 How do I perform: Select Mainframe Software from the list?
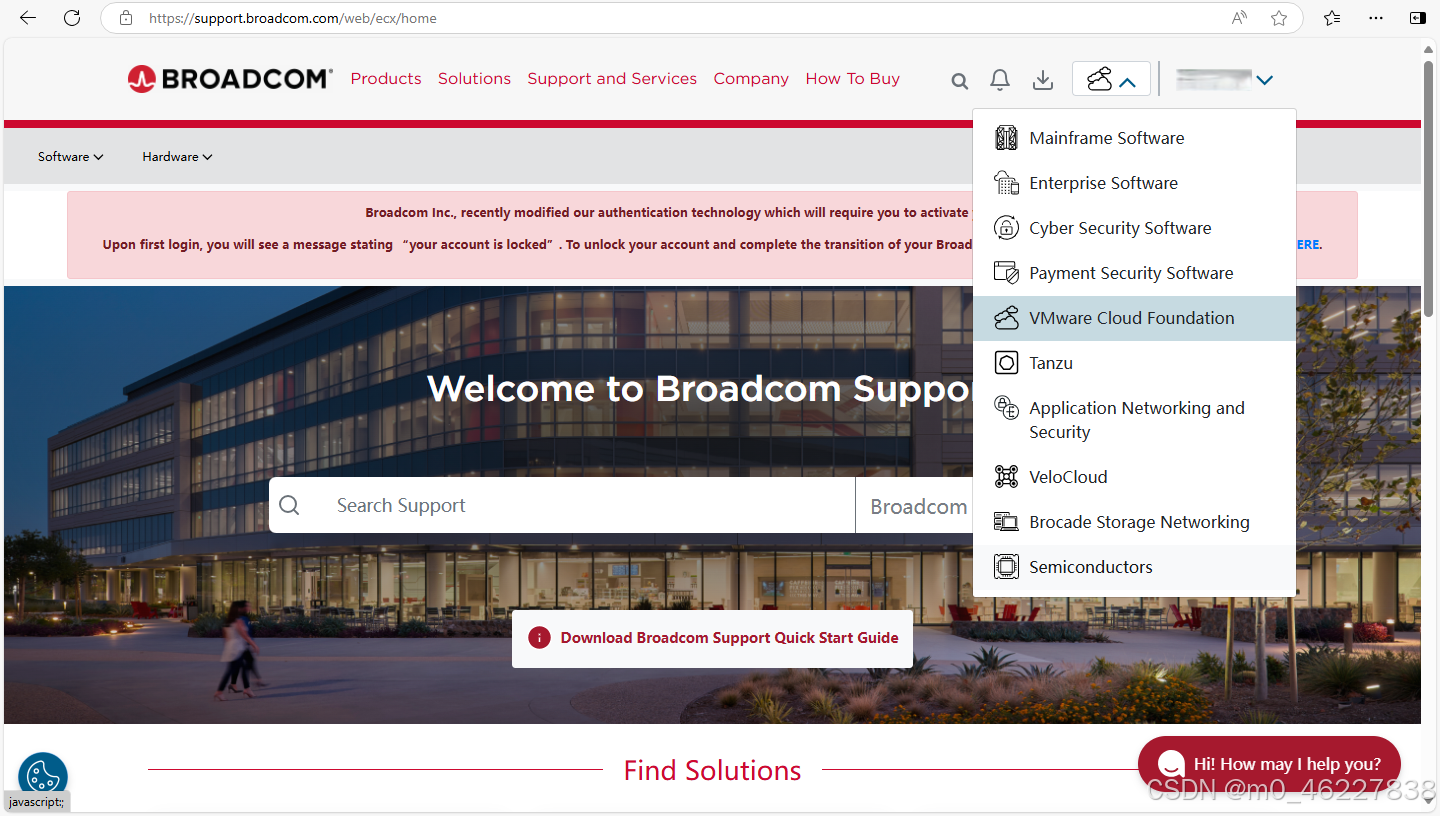coord(1134,138)
